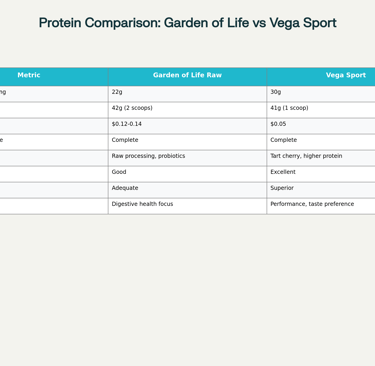Screen dimensions: 375x366
Task: Click the Vega Sport column header
Action: [321, 75]
